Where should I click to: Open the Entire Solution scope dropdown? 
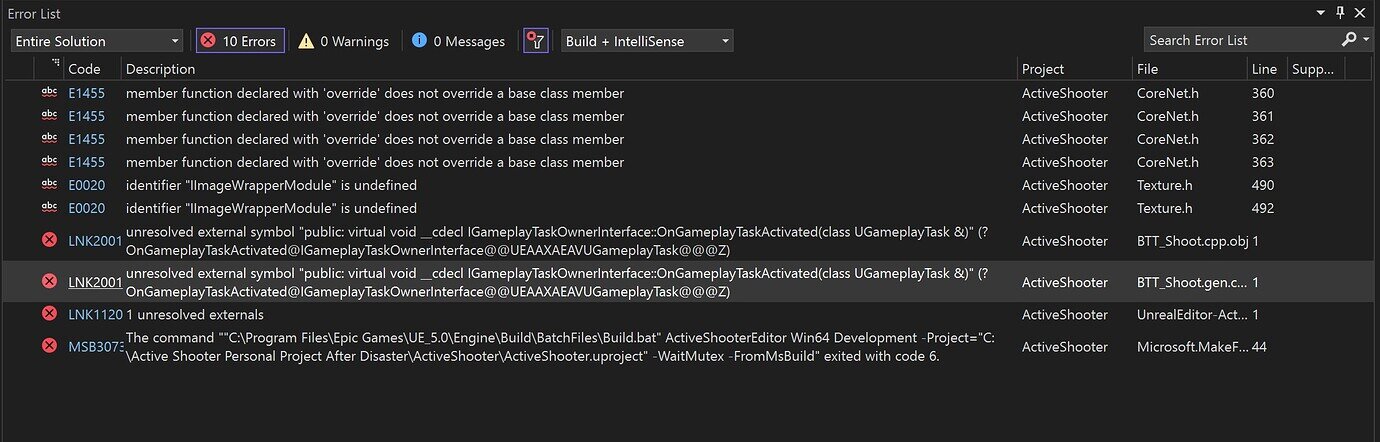point(96,41)
